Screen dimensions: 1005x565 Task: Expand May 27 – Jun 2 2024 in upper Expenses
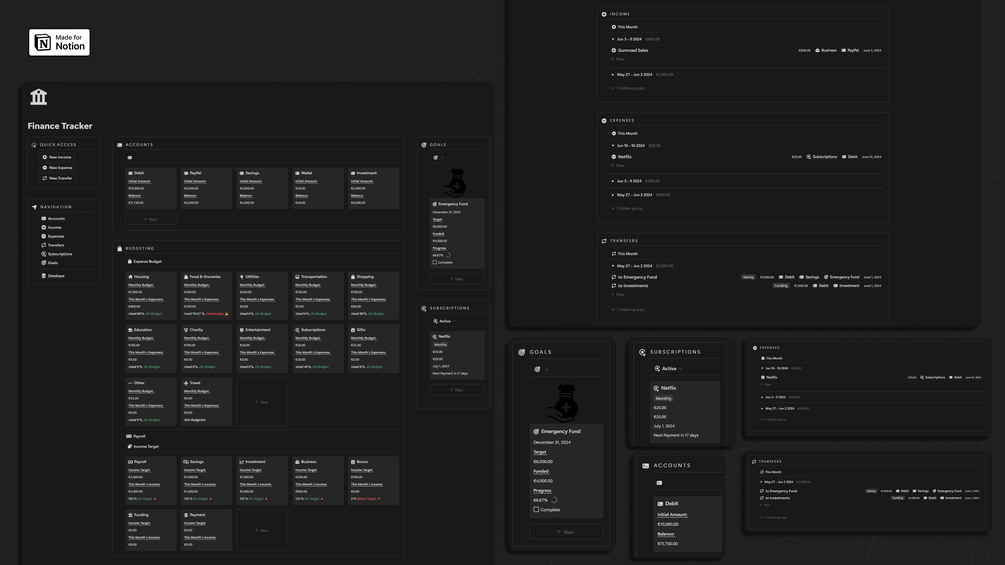click(x=613, y=195)
